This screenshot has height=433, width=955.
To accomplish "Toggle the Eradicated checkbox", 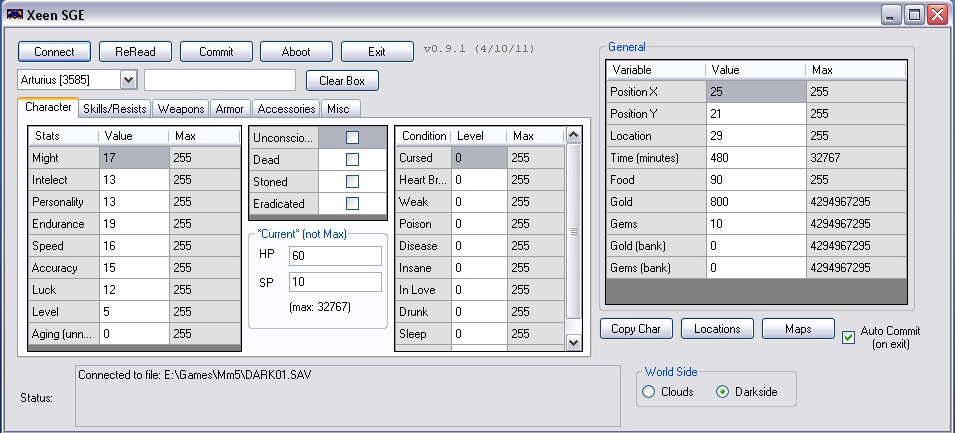I will tap(352, 203).
